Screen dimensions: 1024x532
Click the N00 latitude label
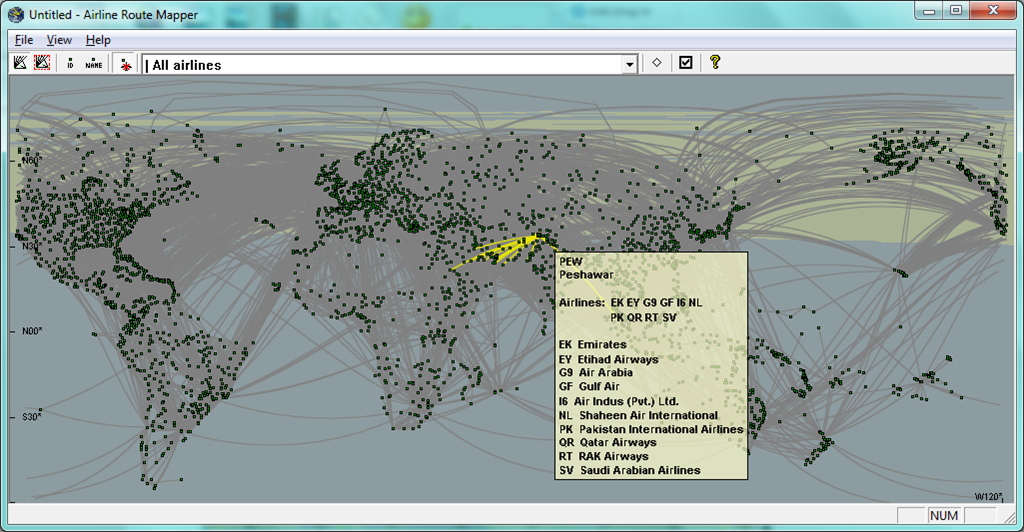tap(31, 331)
